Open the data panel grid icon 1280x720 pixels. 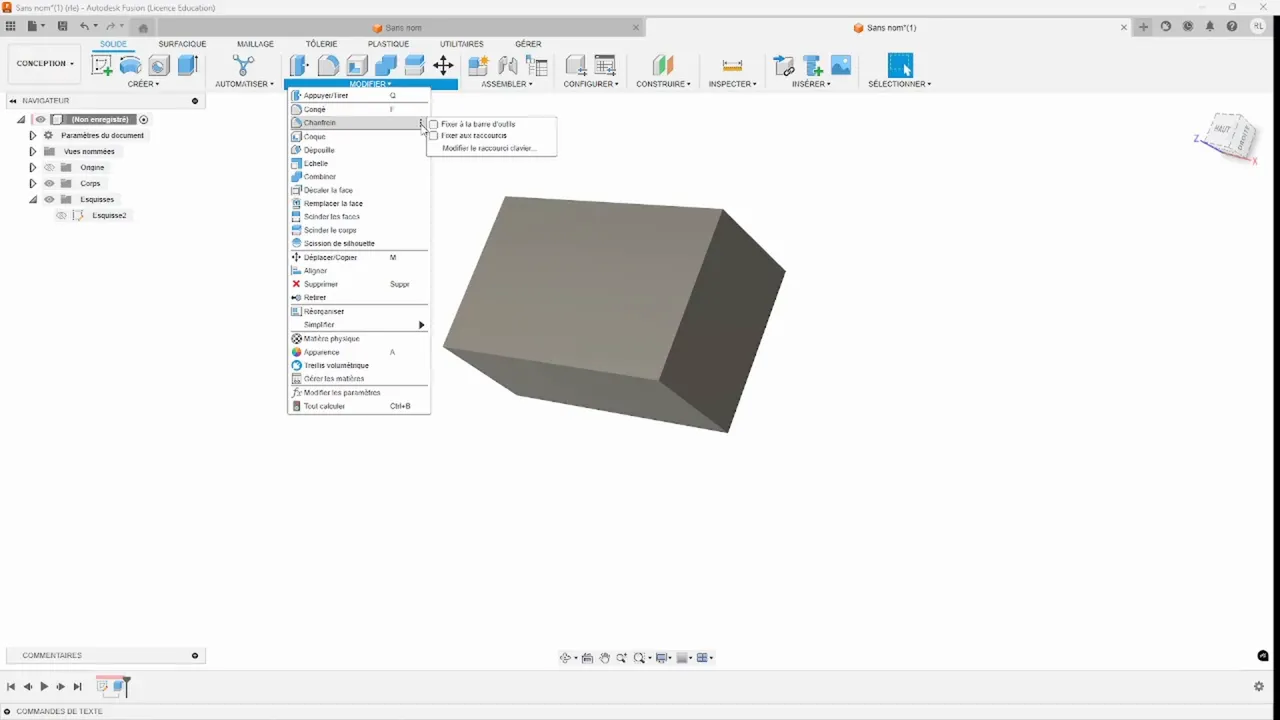pos(11,27)
